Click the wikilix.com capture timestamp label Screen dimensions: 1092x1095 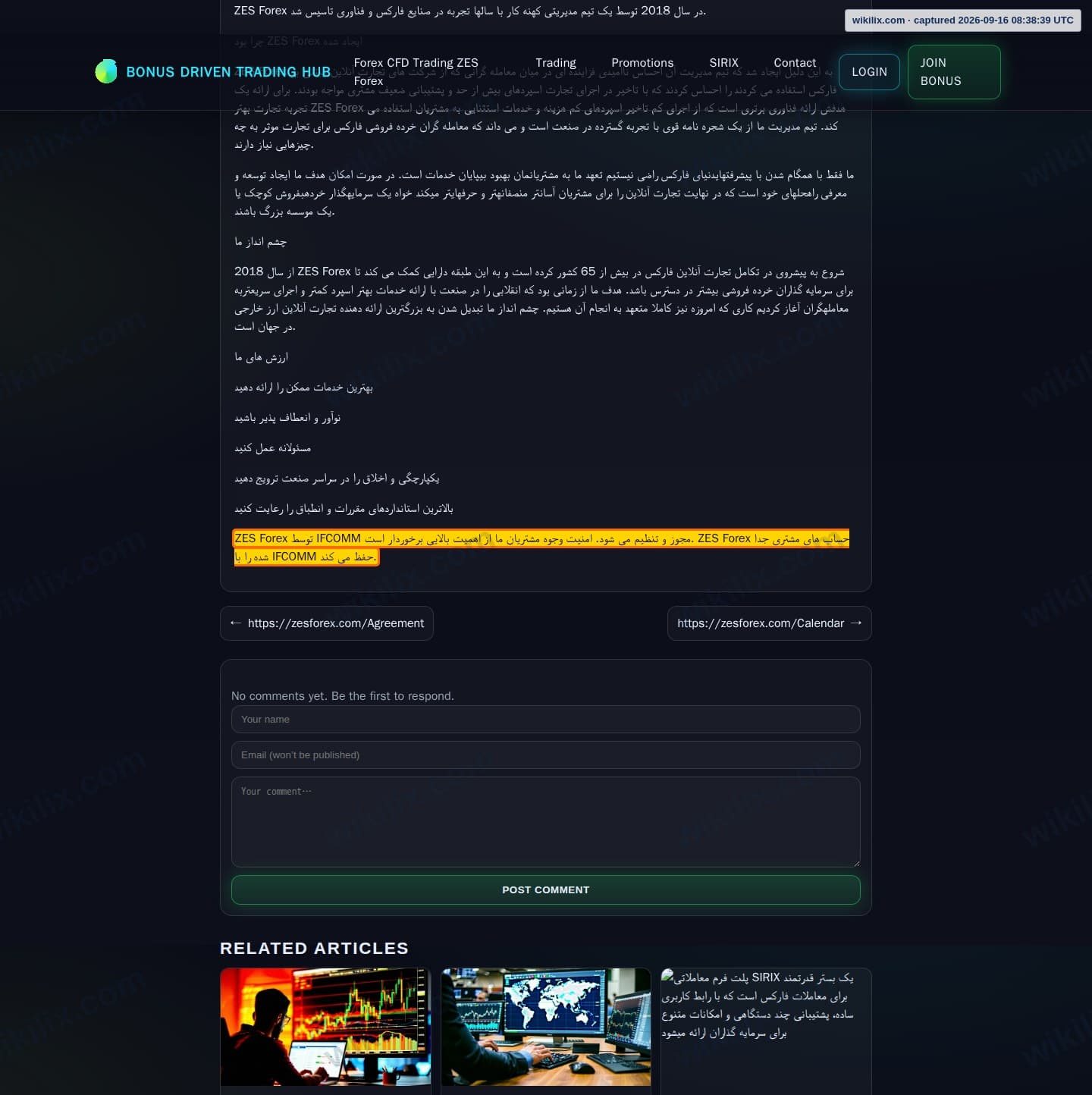pos(963,20)
